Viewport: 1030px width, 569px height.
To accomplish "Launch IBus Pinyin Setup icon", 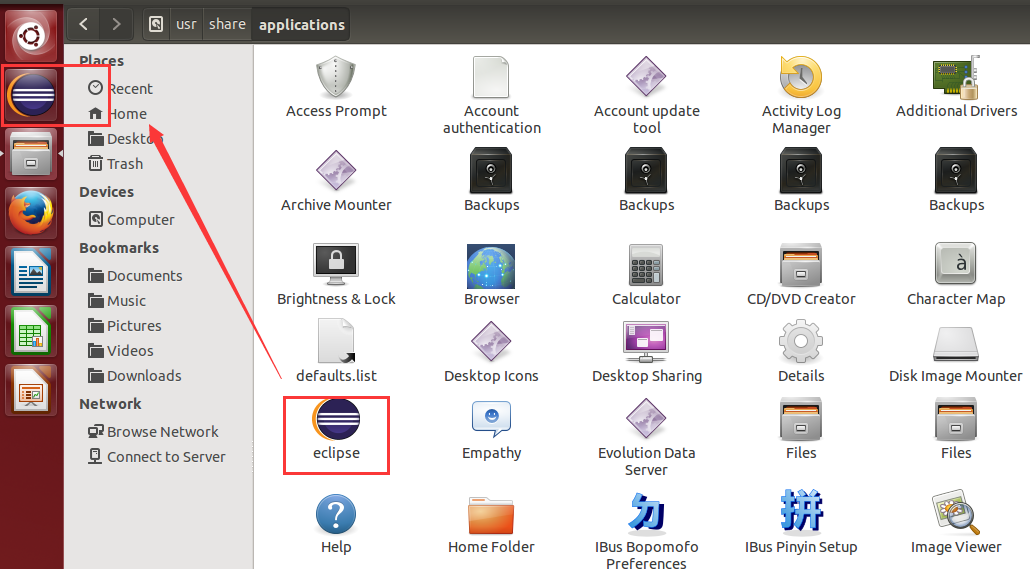I will tap(801, 511).
